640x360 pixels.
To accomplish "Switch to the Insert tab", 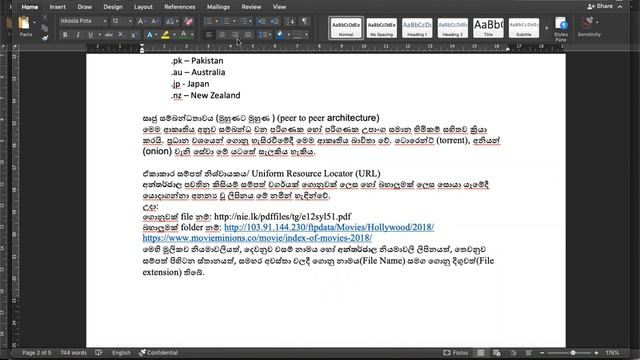I will pyautogui.click(x=57, y=7).
